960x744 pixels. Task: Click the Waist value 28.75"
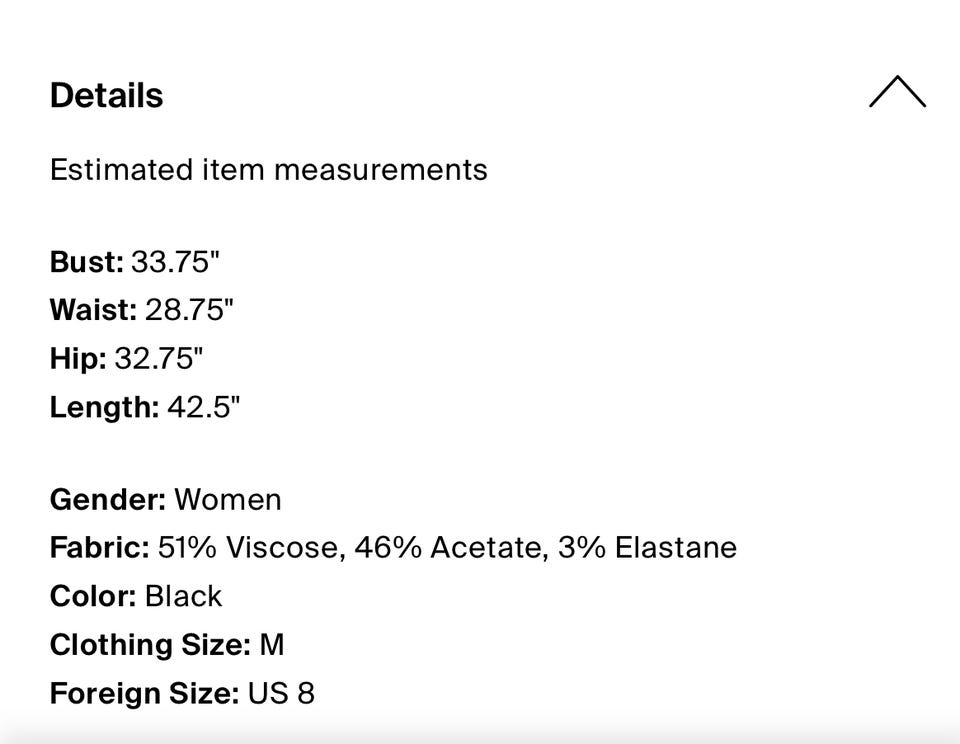(189, 310)
